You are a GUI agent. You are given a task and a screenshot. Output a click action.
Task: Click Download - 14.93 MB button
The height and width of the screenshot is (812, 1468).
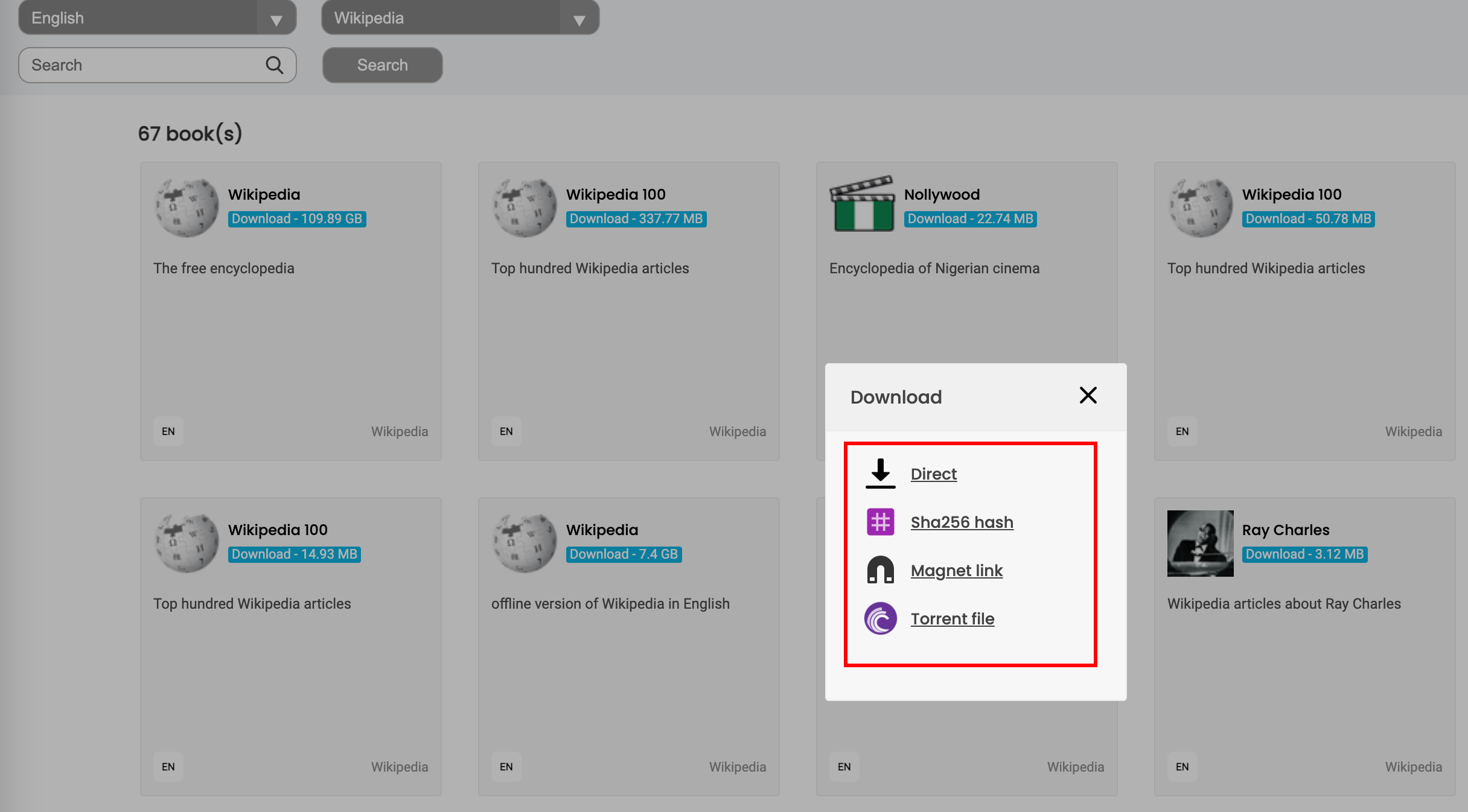(295, 554)
